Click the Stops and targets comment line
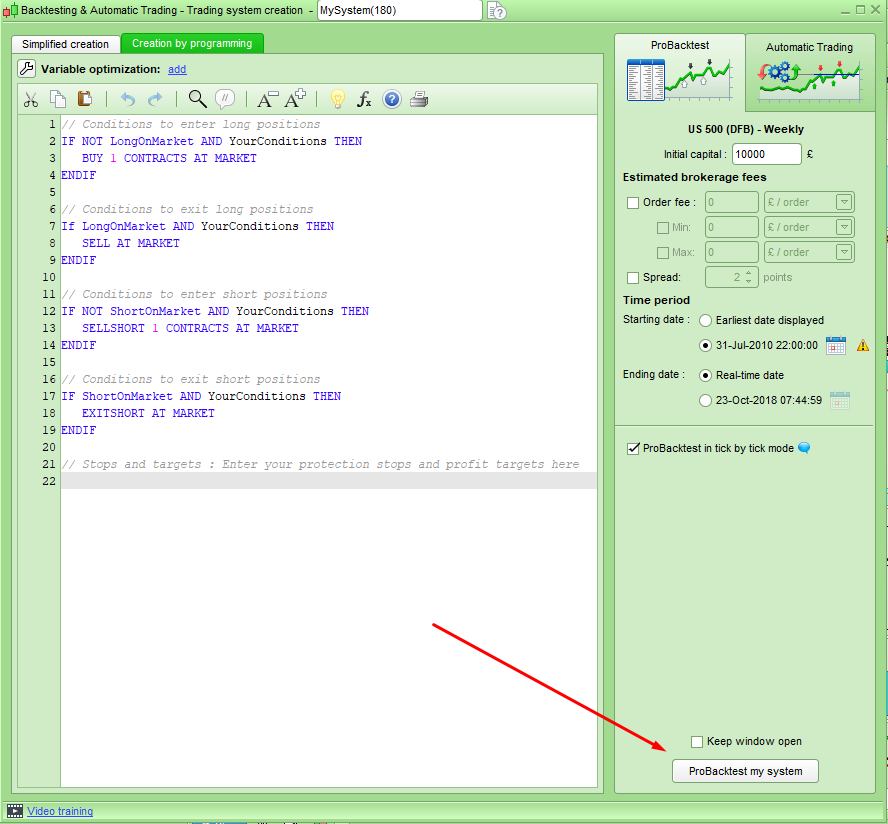This screenshot has width=888, height=824. click(321, 464)
